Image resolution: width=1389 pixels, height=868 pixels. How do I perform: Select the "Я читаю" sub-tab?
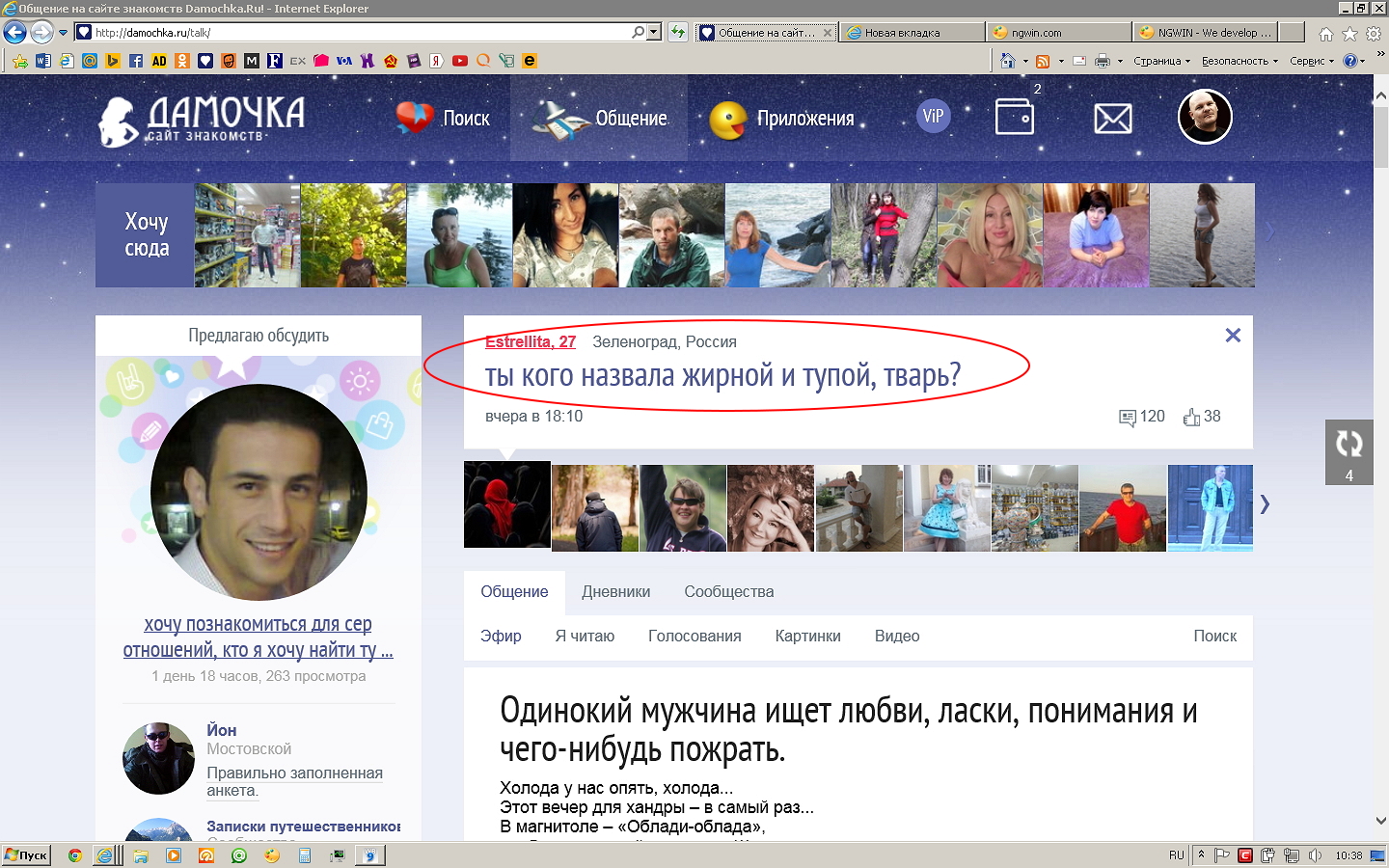585,637
